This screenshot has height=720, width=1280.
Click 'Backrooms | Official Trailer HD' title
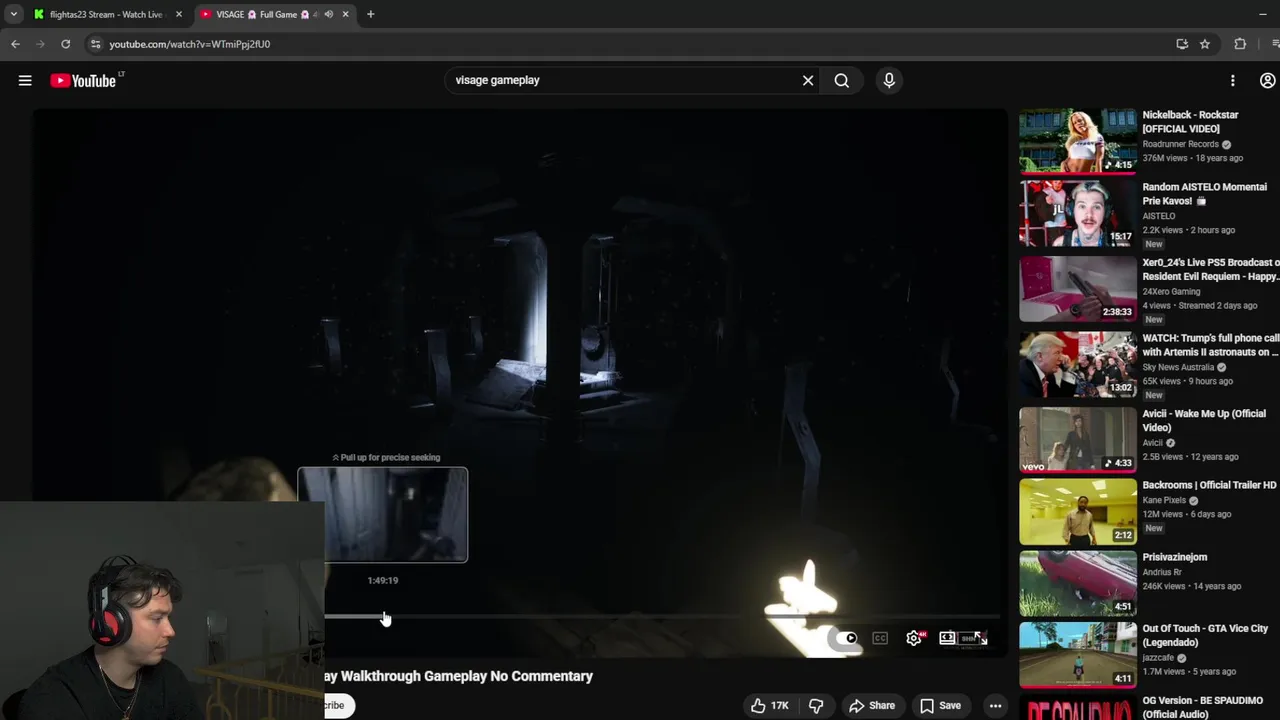[1209, 486]
